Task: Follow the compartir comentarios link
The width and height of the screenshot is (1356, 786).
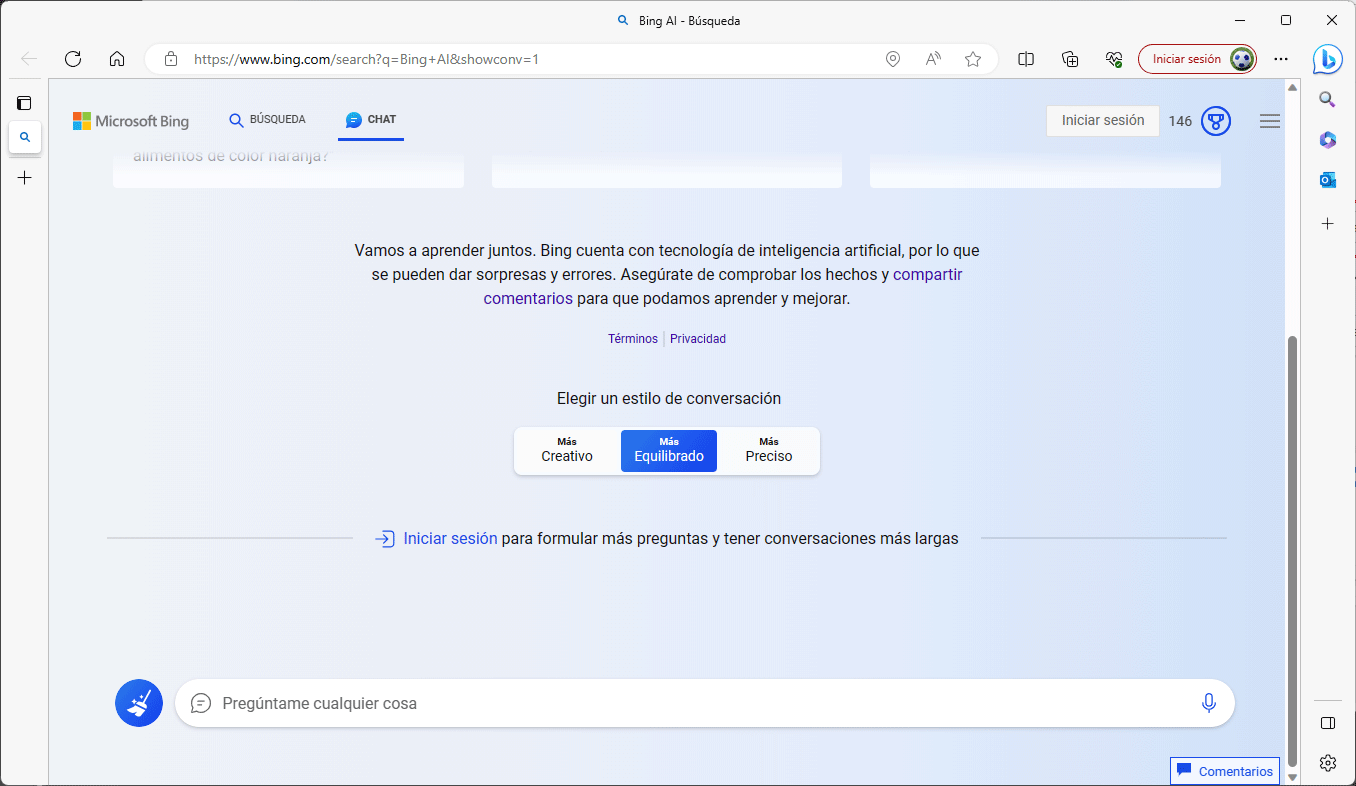Action: [x=723, y=286]
